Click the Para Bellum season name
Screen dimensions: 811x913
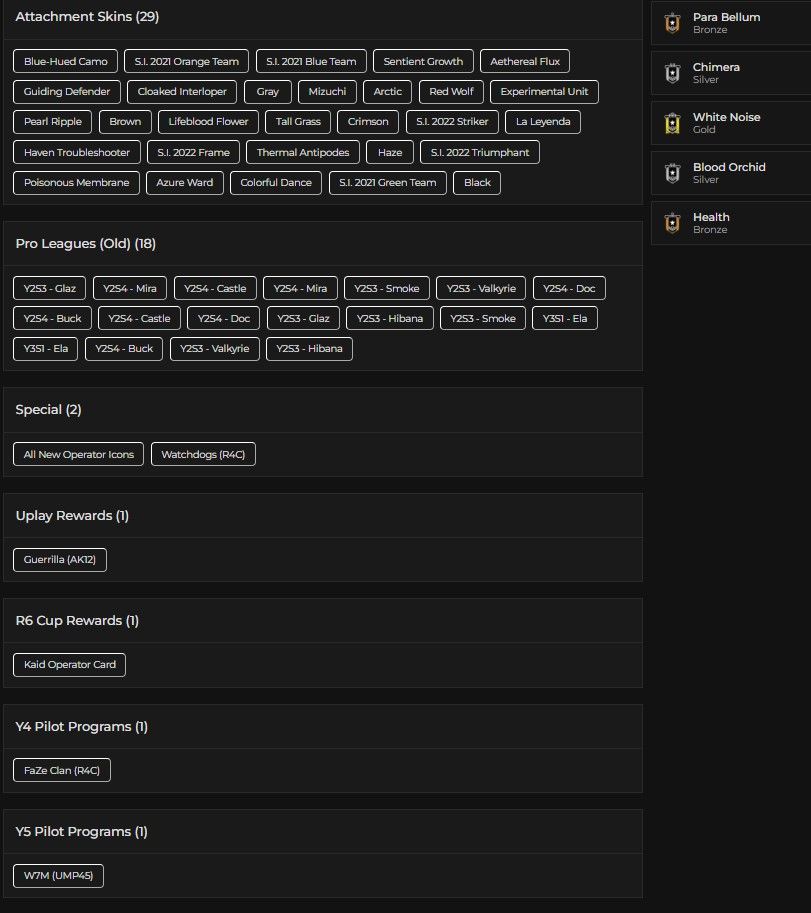pyautogui.click(x=727, y=17)
